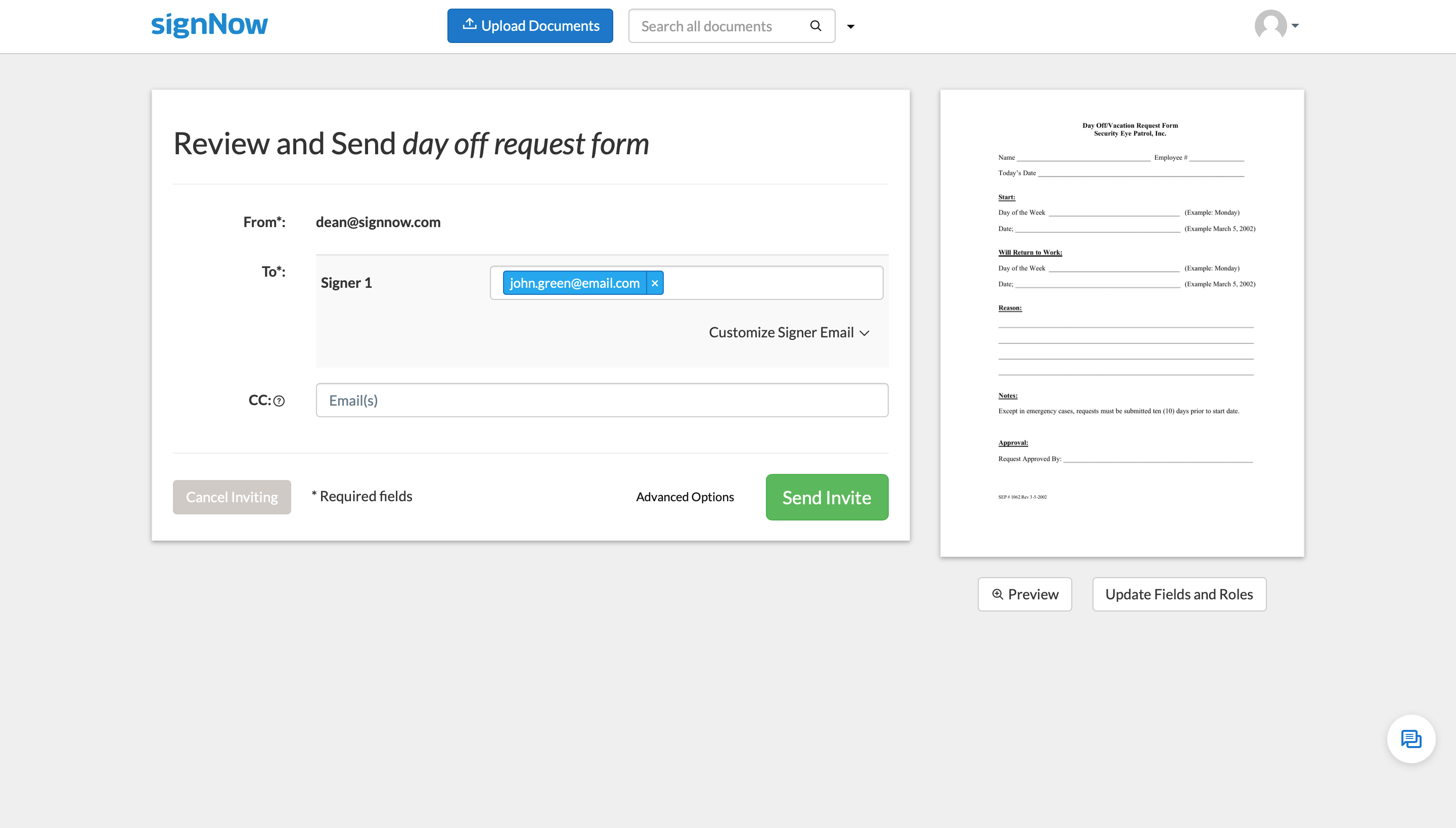Click the Upload Documents icon
Image resolution: width=1456 pixels, height=828 pixels.
[x=468, y=25]
